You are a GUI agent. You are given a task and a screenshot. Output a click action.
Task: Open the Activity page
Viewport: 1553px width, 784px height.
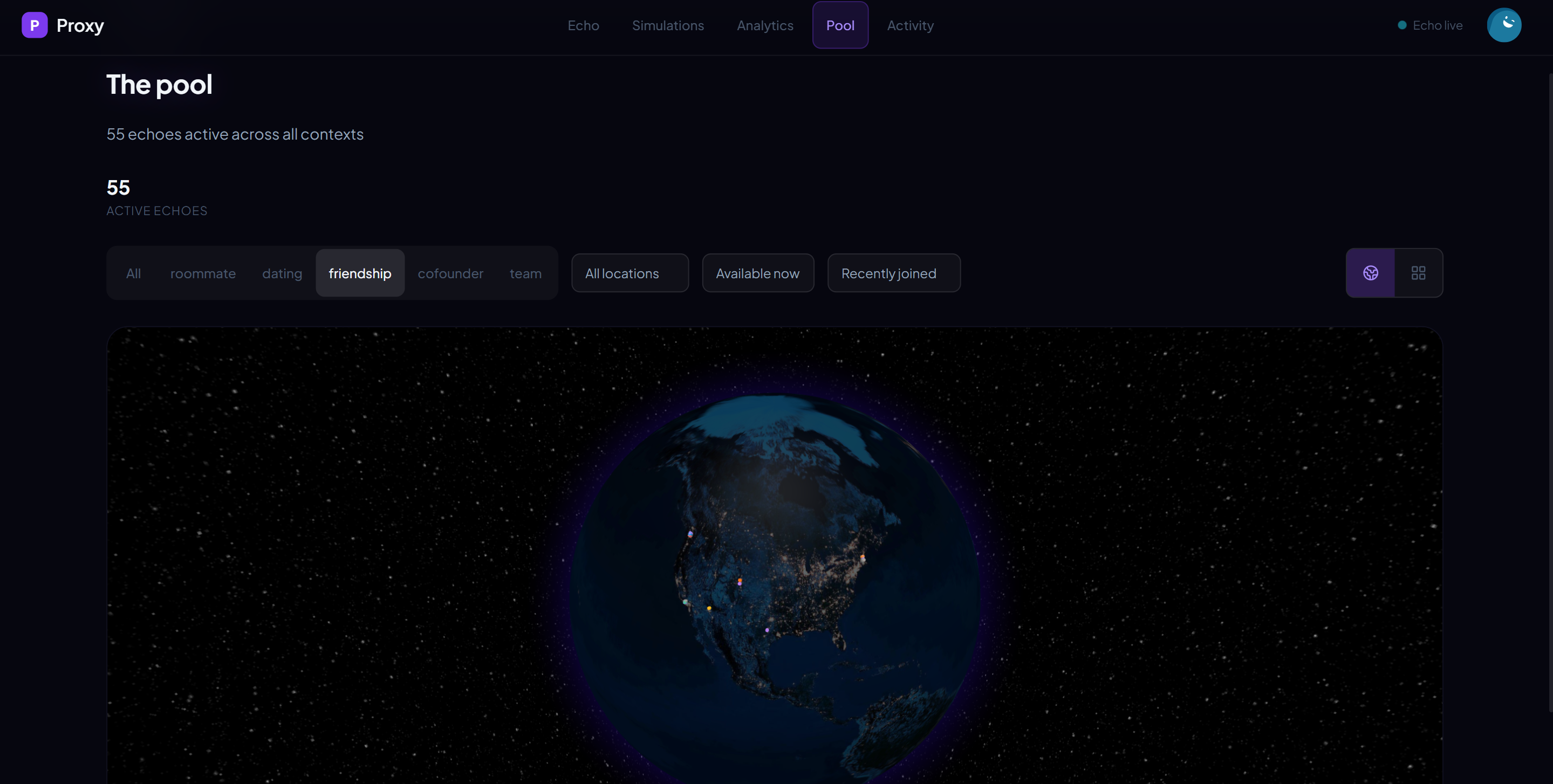pos(909,25)
